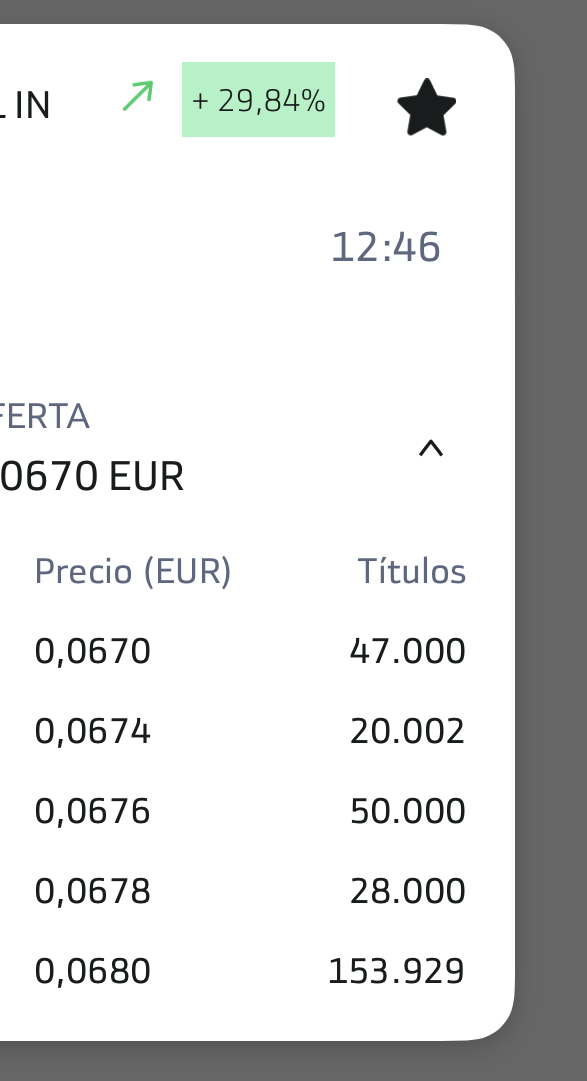Choose the 0,0676 price level
This screenshot has height=1081, width=587.
coord(92,810)
